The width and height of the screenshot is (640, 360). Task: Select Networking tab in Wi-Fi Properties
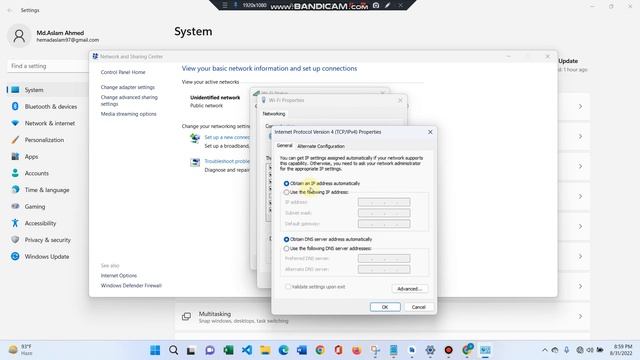274,114
